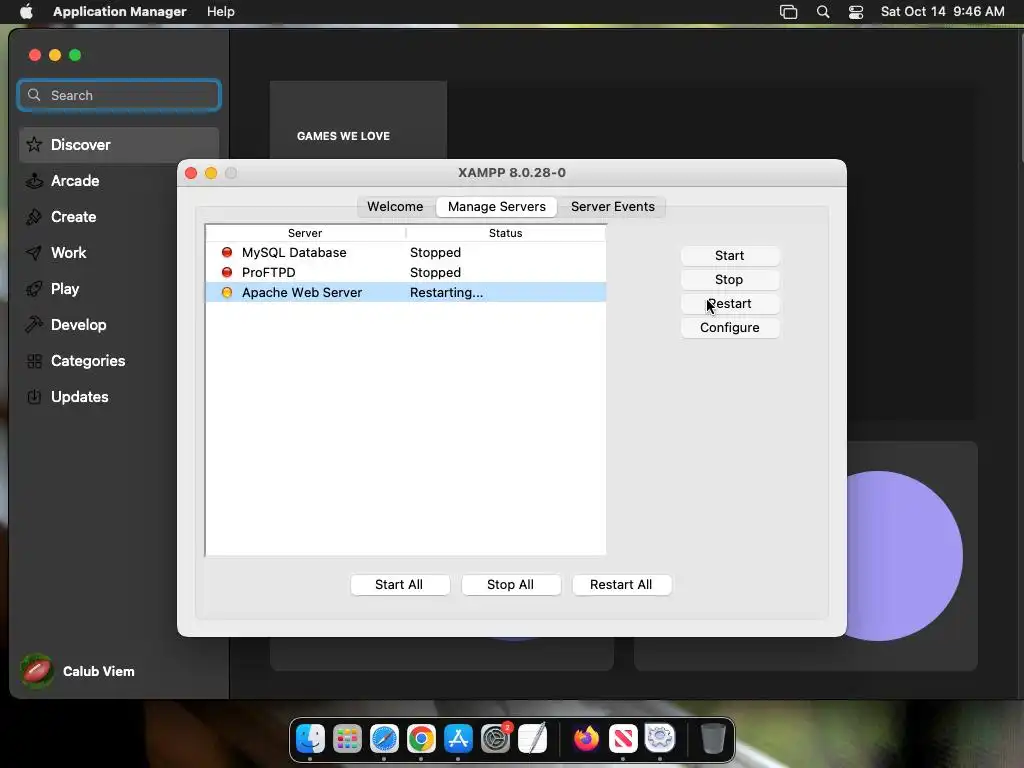Open the Help menu
The width and height of the screenshot is (1024, 768).
pyautogui.click(x=221, y=12)
